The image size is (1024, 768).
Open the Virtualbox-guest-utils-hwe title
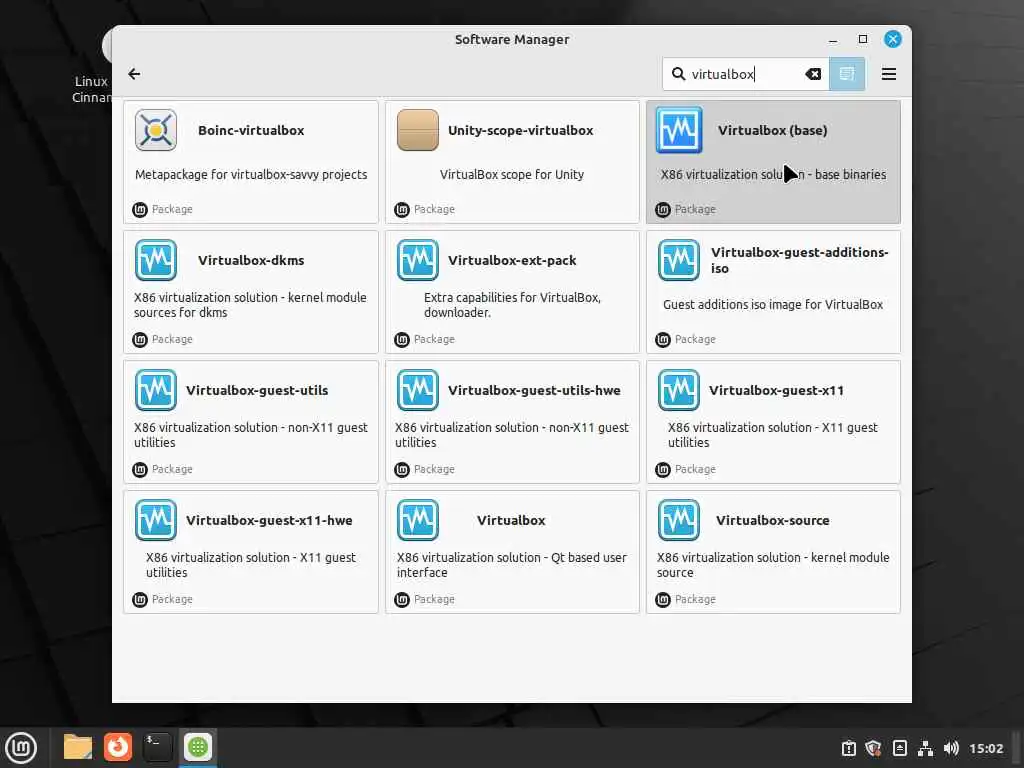pyautogui.click(x=534, y=390)
